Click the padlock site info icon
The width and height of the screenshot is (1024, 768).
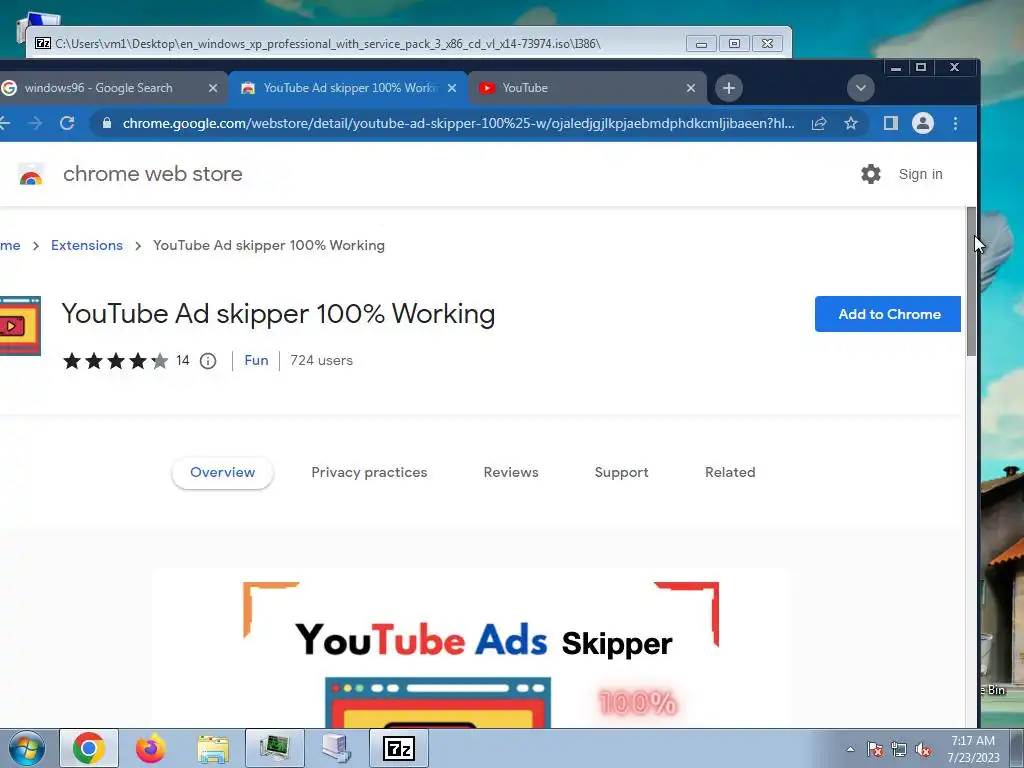[107, 123]
